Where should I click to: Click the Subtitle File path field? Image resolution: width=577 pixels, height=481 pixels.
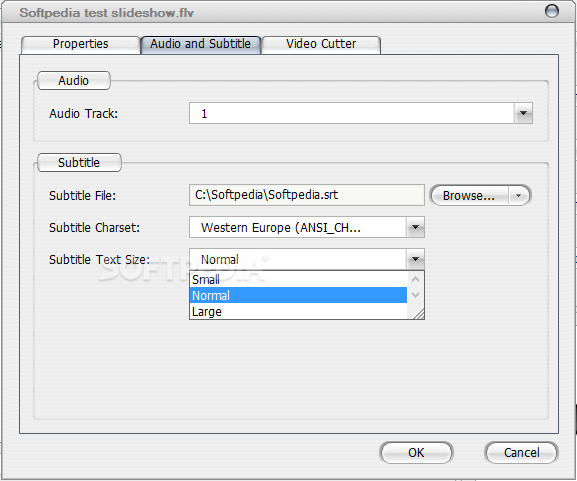click(307, 195)
